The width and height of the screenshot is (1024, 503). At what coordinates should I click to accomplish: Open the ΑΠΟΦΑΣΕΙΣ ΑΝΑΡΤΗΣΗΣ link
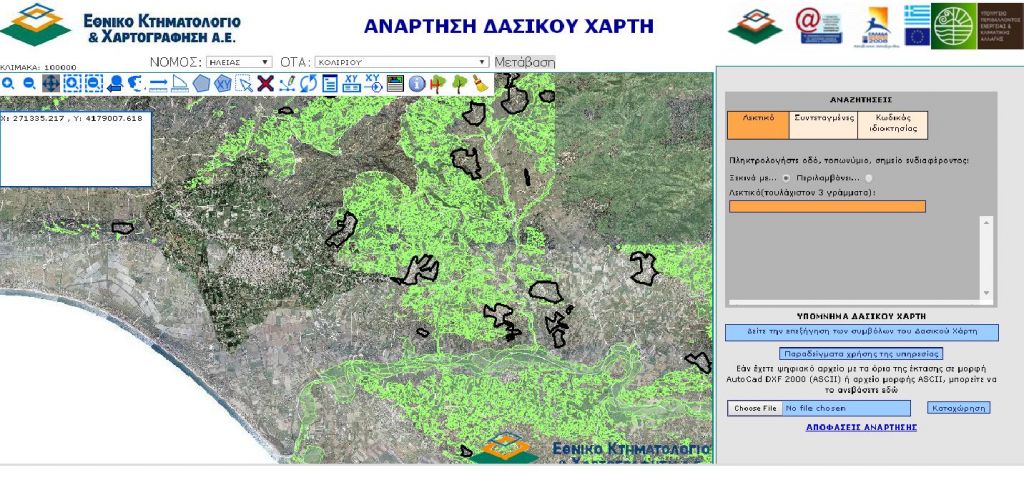(861, 427)
